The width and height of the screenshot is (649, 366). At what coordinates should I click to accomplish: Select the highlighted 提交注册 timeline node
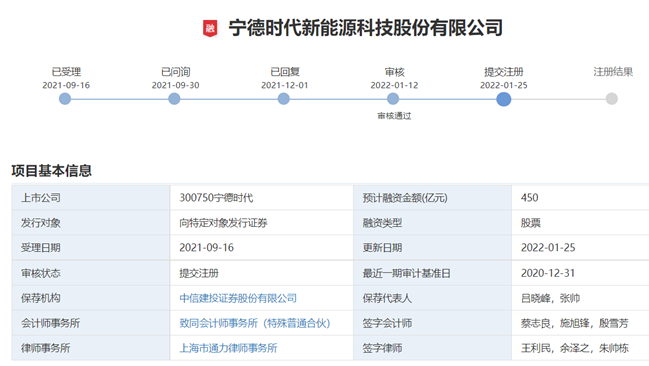[504, 99]
